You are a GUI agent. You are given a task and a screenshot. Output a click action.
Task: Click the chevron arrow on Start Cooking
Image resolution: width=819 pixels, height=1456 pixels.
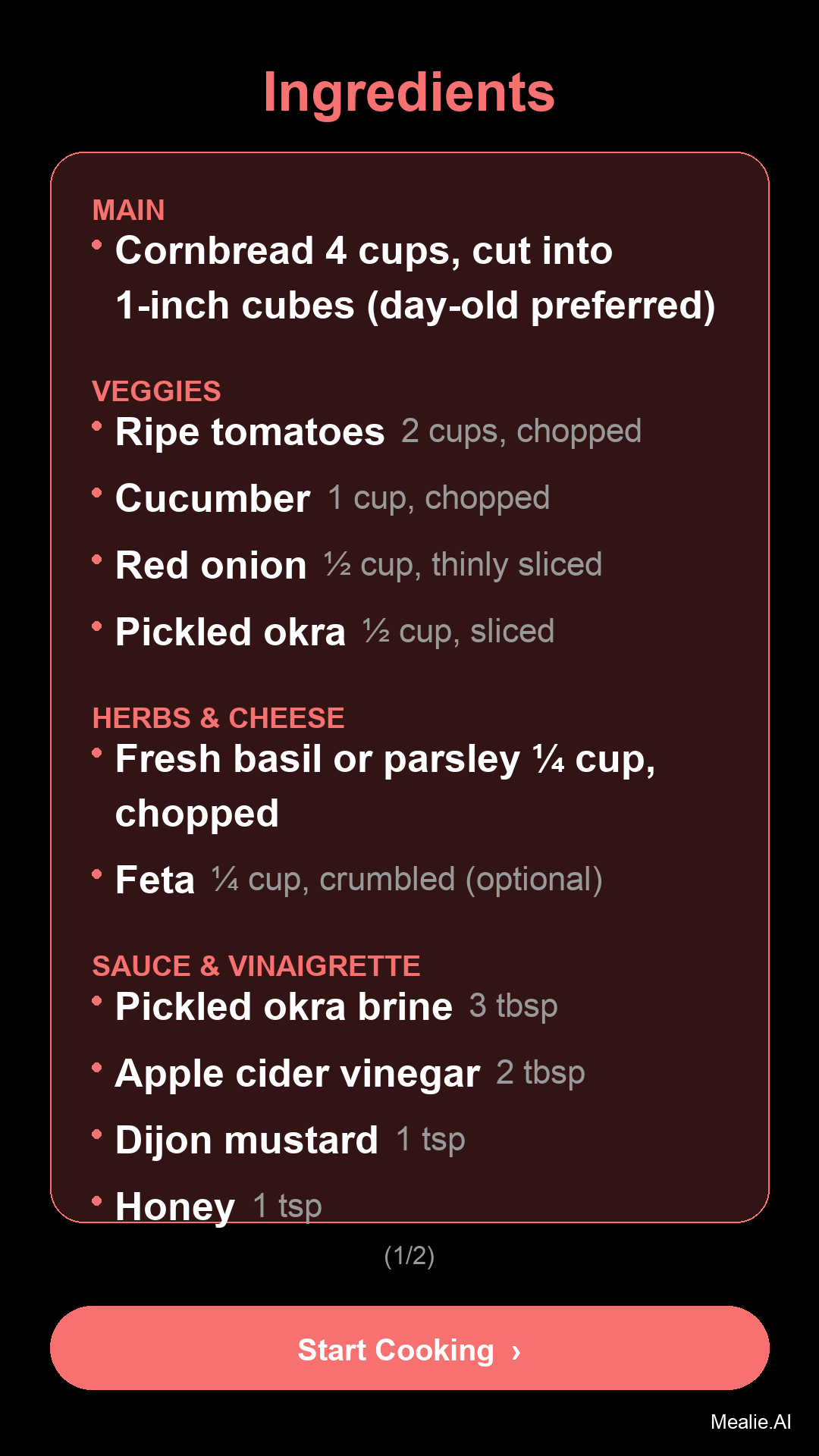click(x=516, y=1351)
